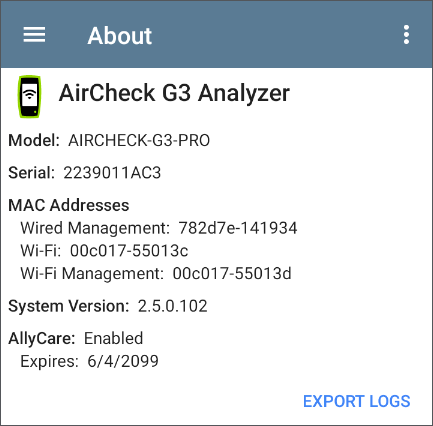Click the Expires date 6/4/2099
This screenshot has width=433, height=426.
pyautogui.click(x=123, y=361)
